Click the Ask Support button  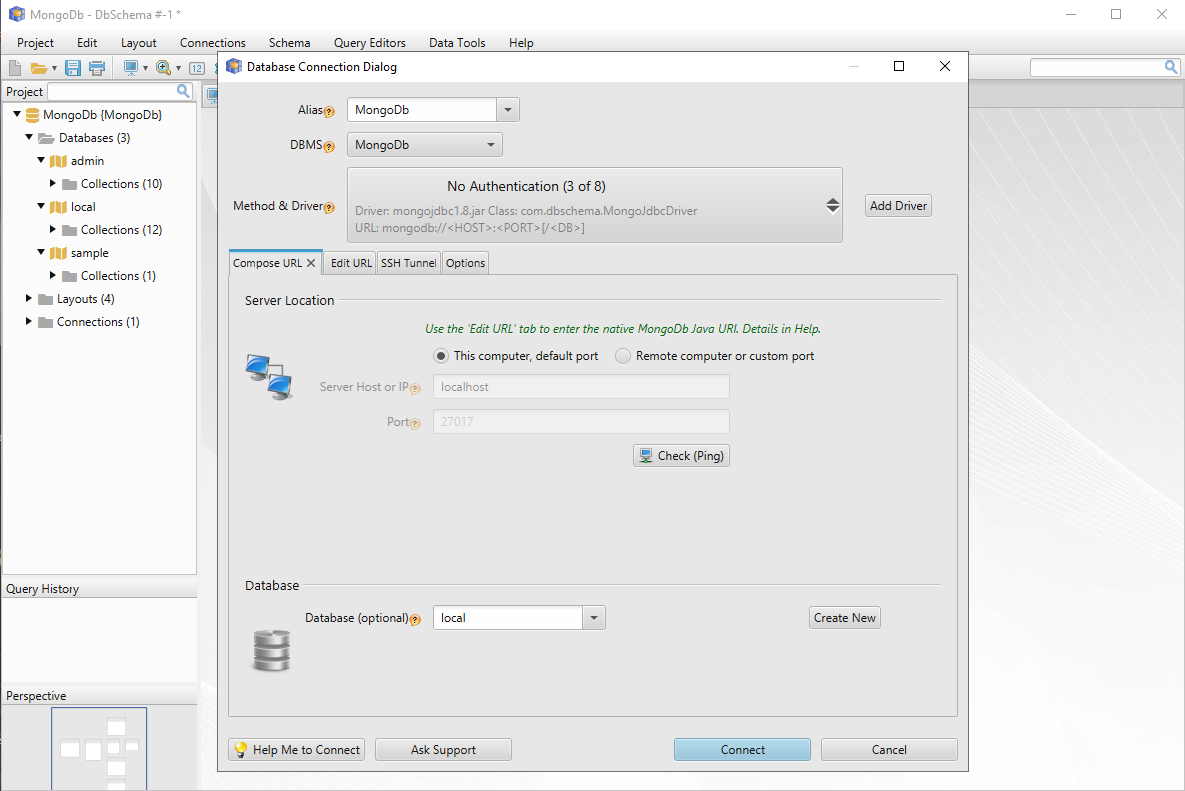(443, 749)
